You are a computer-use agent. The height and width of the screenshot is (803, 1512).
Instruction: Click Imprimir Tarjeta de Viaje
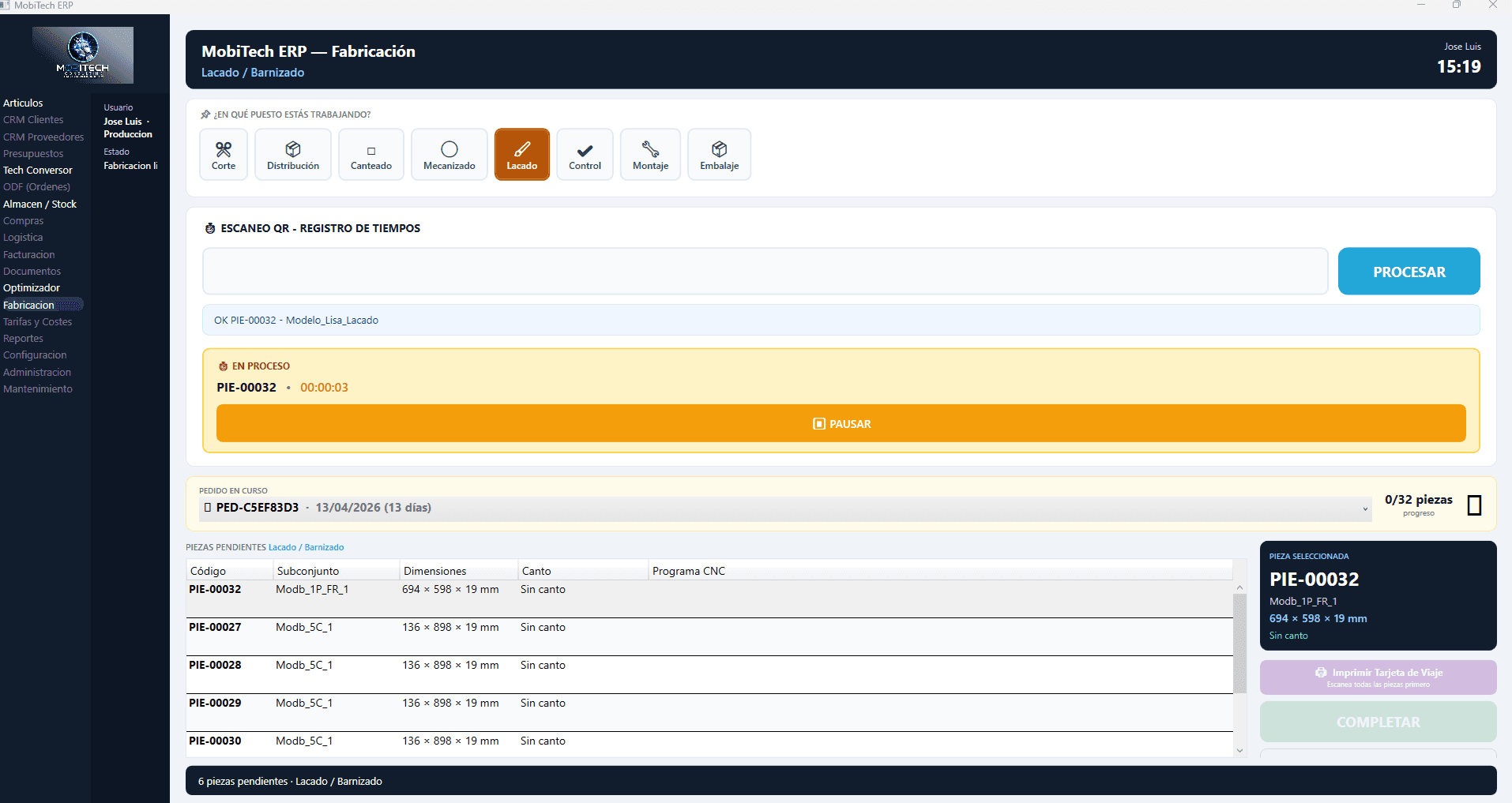[x=1378, y=677]
